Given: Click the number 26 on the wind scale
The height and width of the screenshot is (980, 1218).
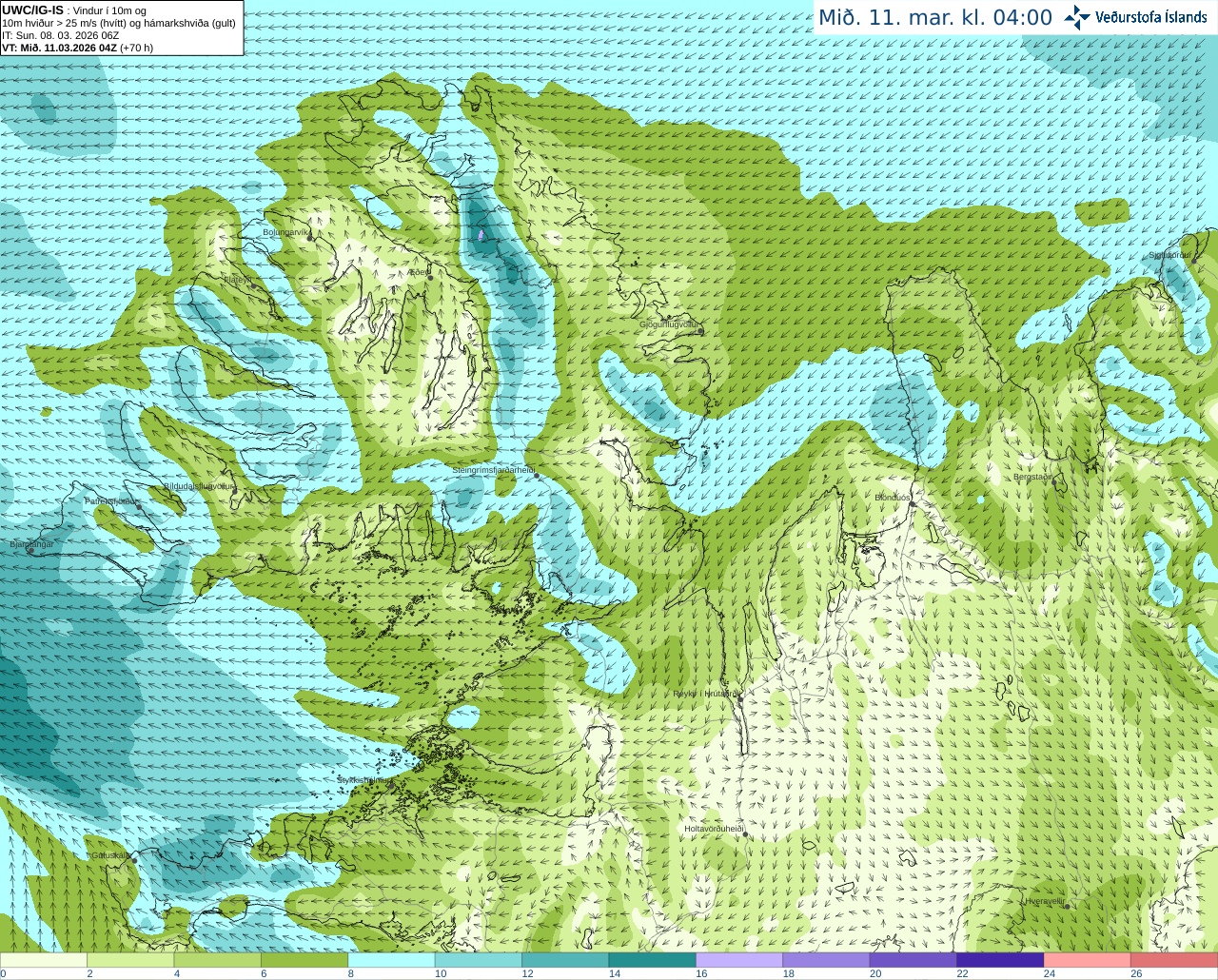Looking at the screenshot, I should (x=1136, y=973).
